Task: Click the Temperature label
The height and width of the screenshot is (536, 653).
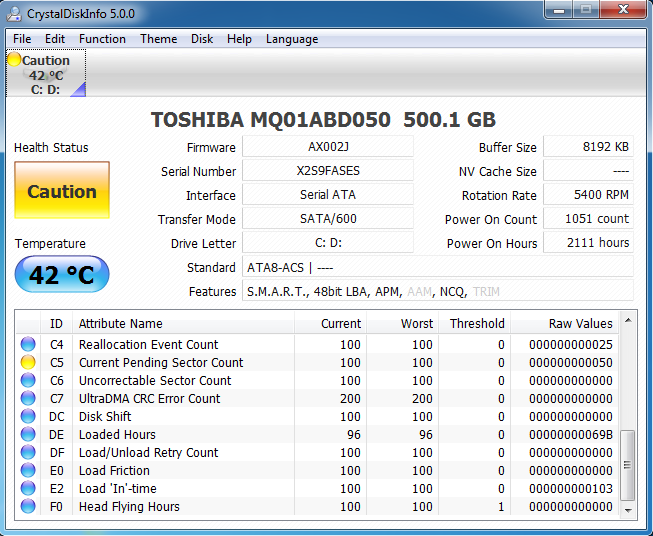Action: [50, 243]
